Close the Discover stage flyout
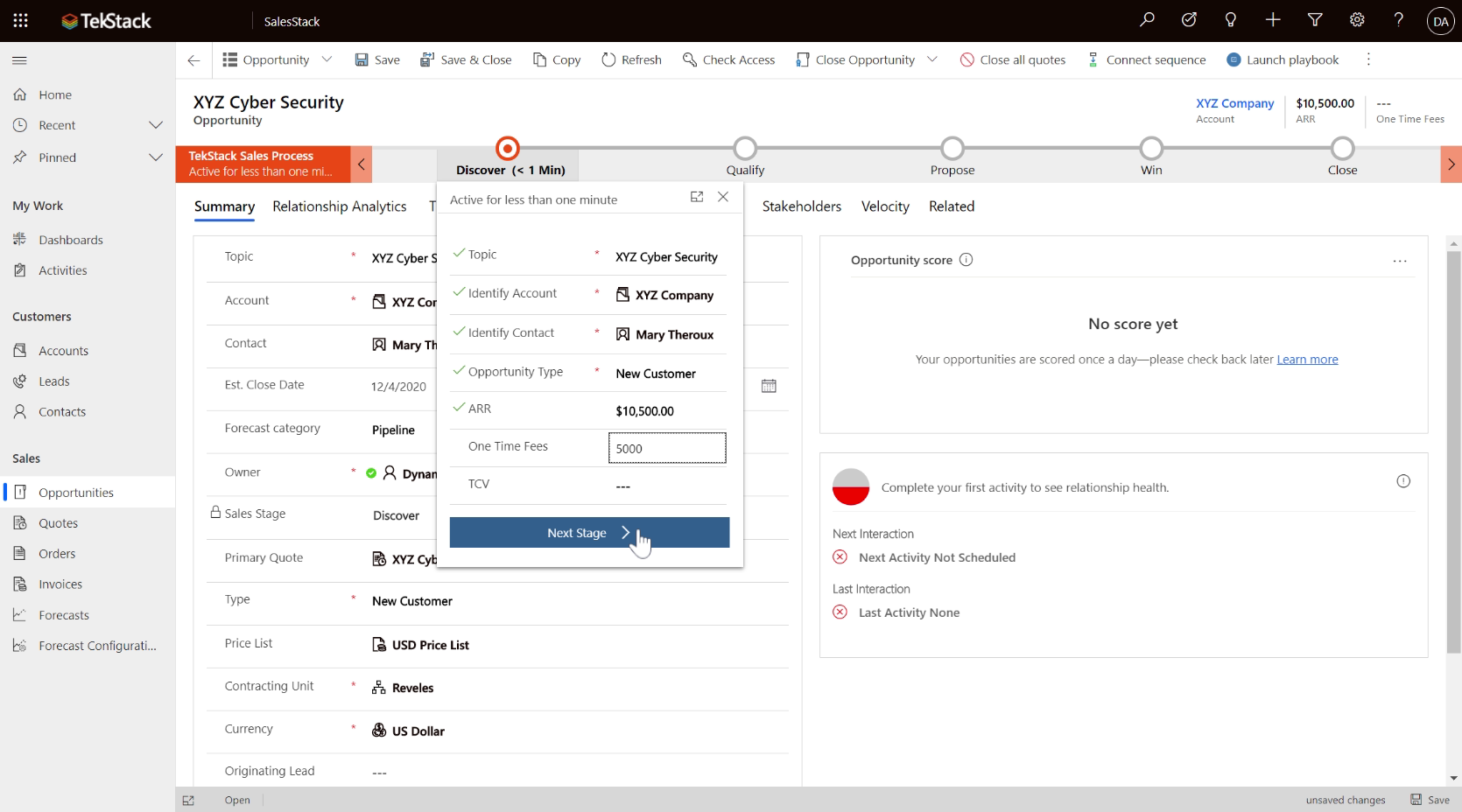This screenshot has width=1462, height=812. (723, 197)
